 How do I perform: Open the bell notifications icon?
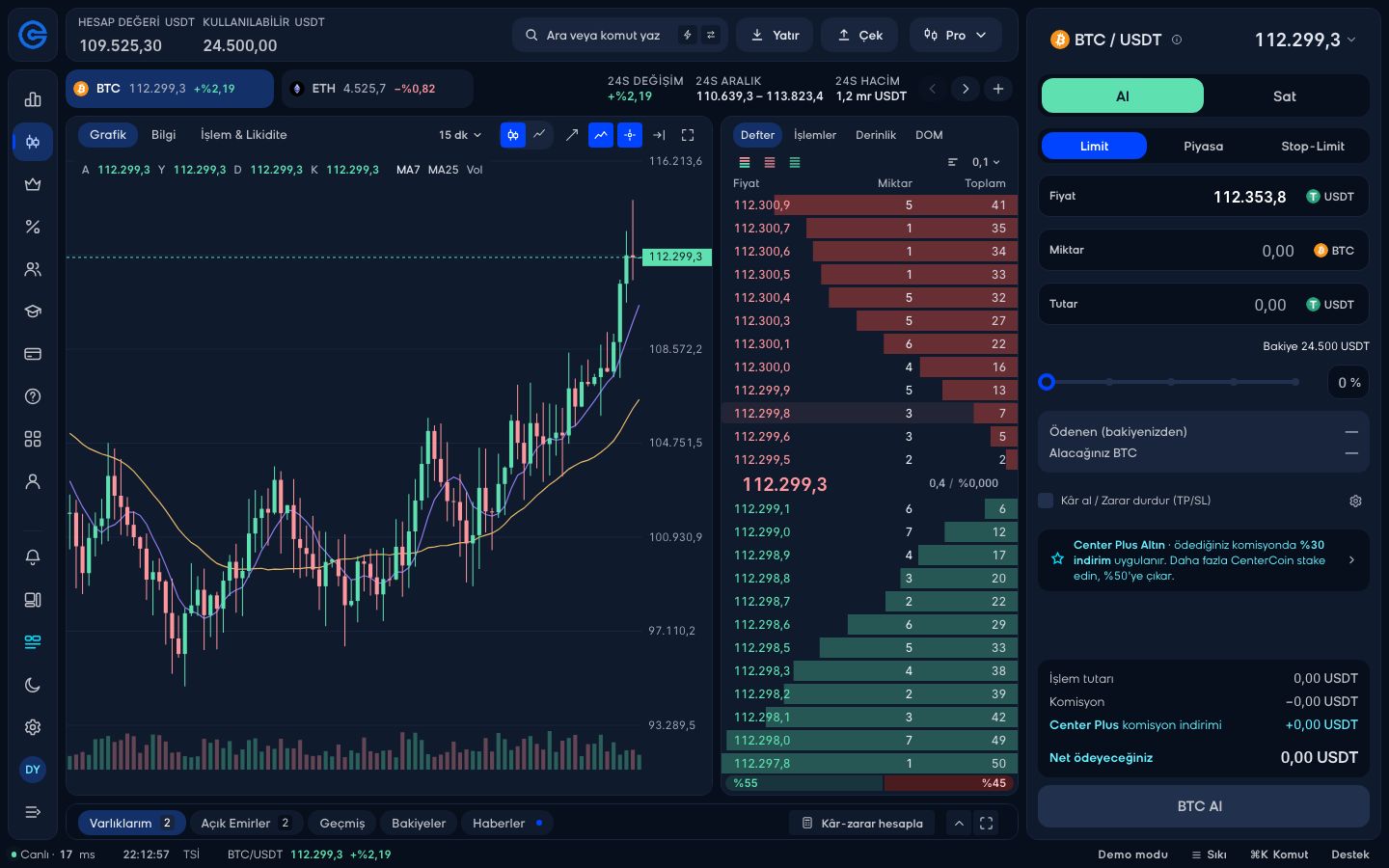(33, 557)
